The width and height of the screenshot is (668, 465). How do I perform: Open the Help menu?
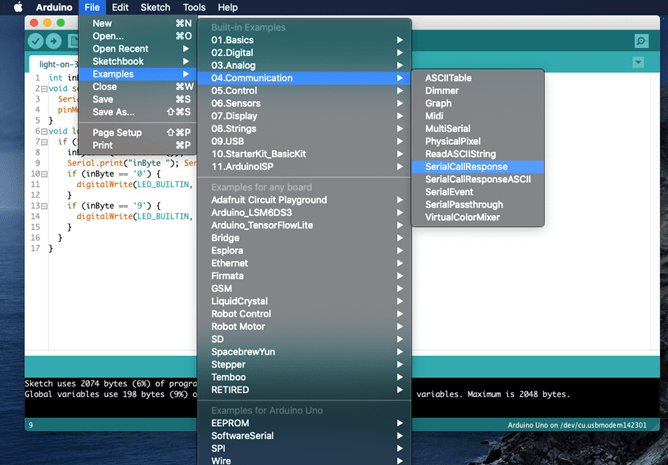pos(227,7)
